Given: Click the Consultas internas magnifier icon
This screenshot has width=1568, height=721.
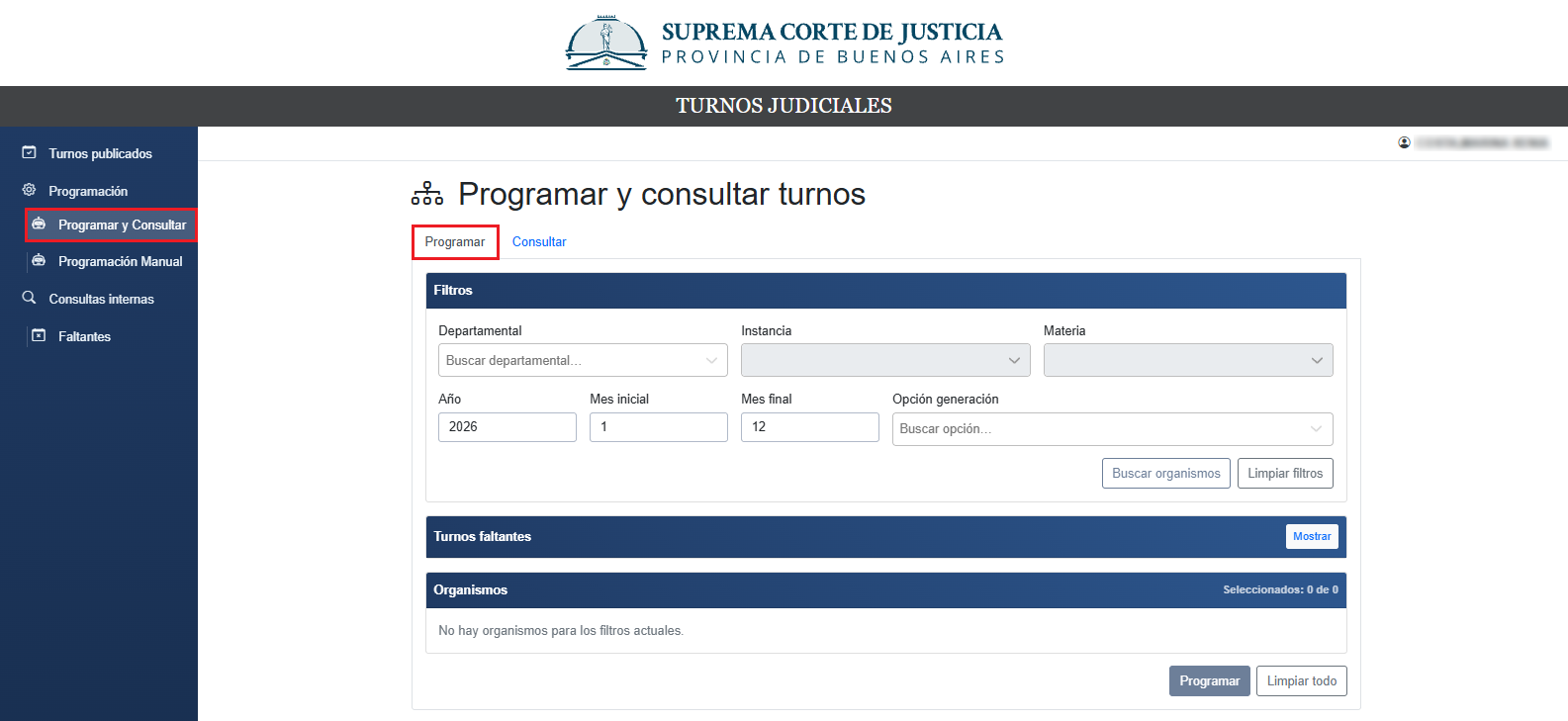Looking at the screenshot, I should [x=29, y=298].
